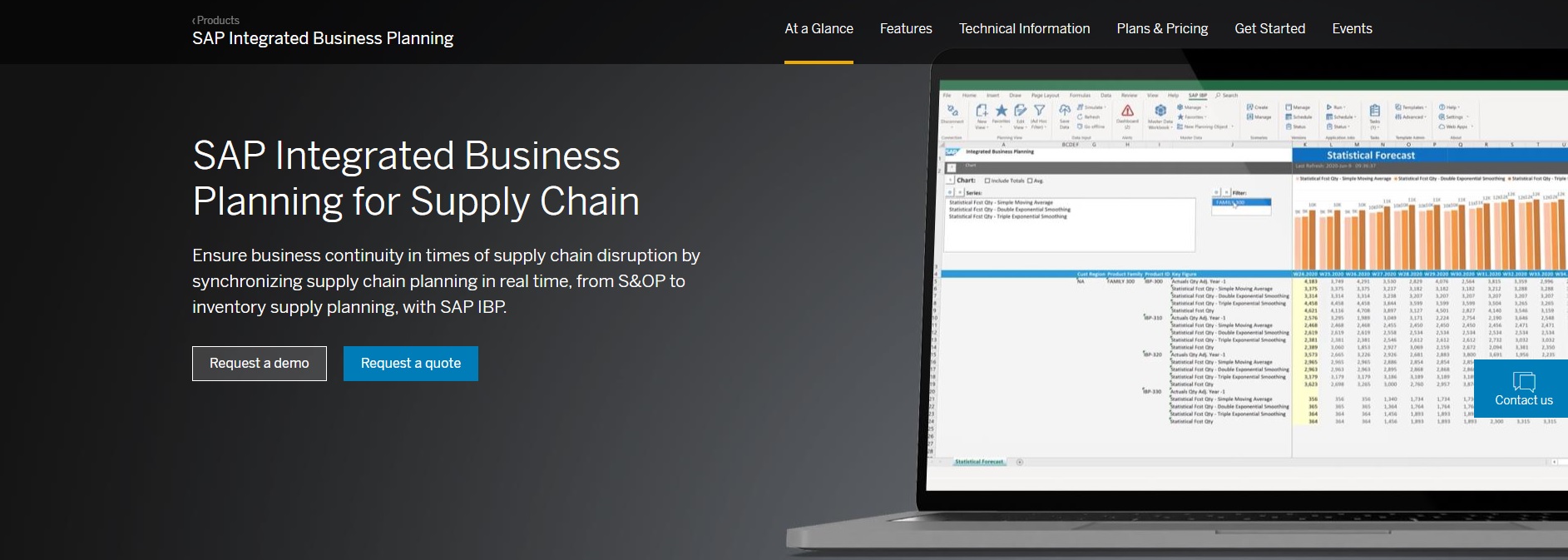Screen dimensions: 1568x560
Task: Open the Web Apps dropdown
Action: pyautogui.click(x=1456, y=126)
